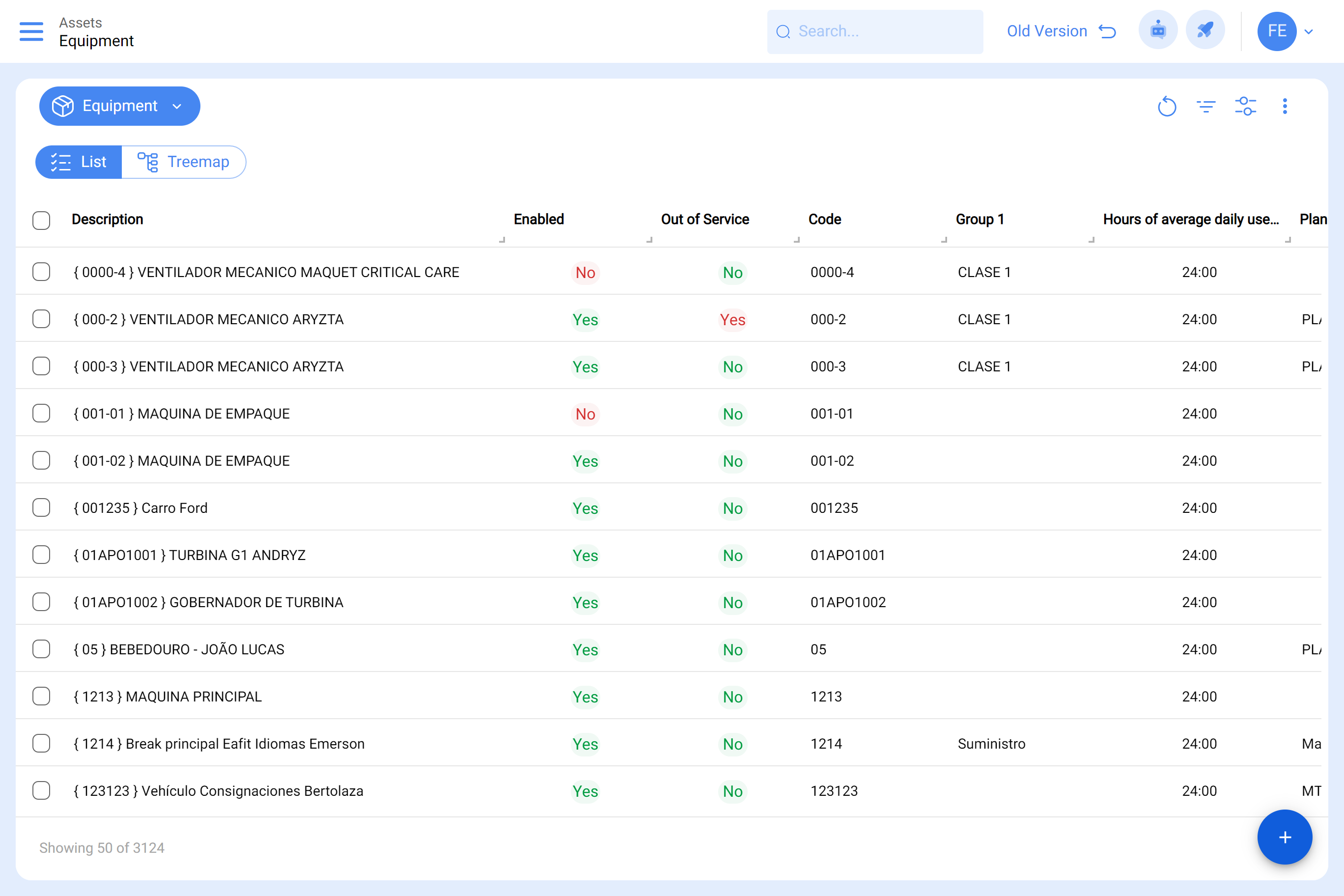
Task: Open the filter lines icon
Action: point(1206,106)
